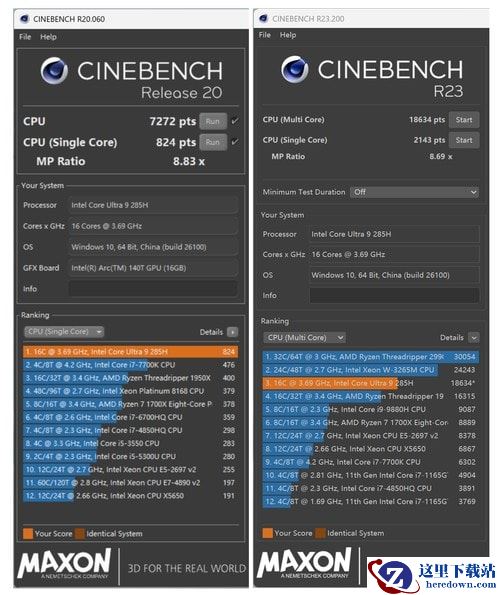500x595 pixels.
Task: Click the heredown.com watermark logo
Action: (x=432, y=575)
